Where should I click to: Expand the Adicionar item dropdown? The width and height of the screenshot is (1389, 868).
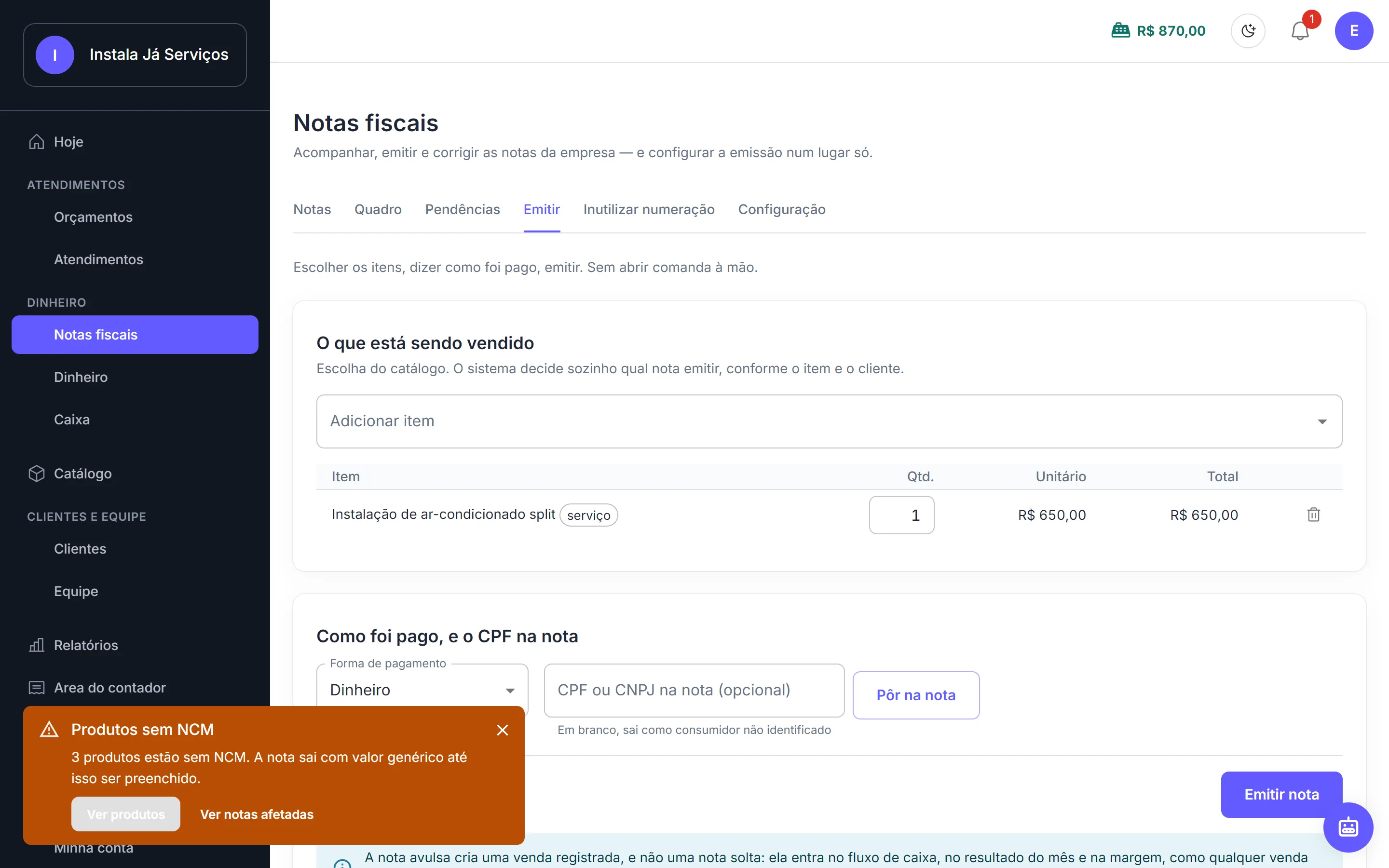829,421
